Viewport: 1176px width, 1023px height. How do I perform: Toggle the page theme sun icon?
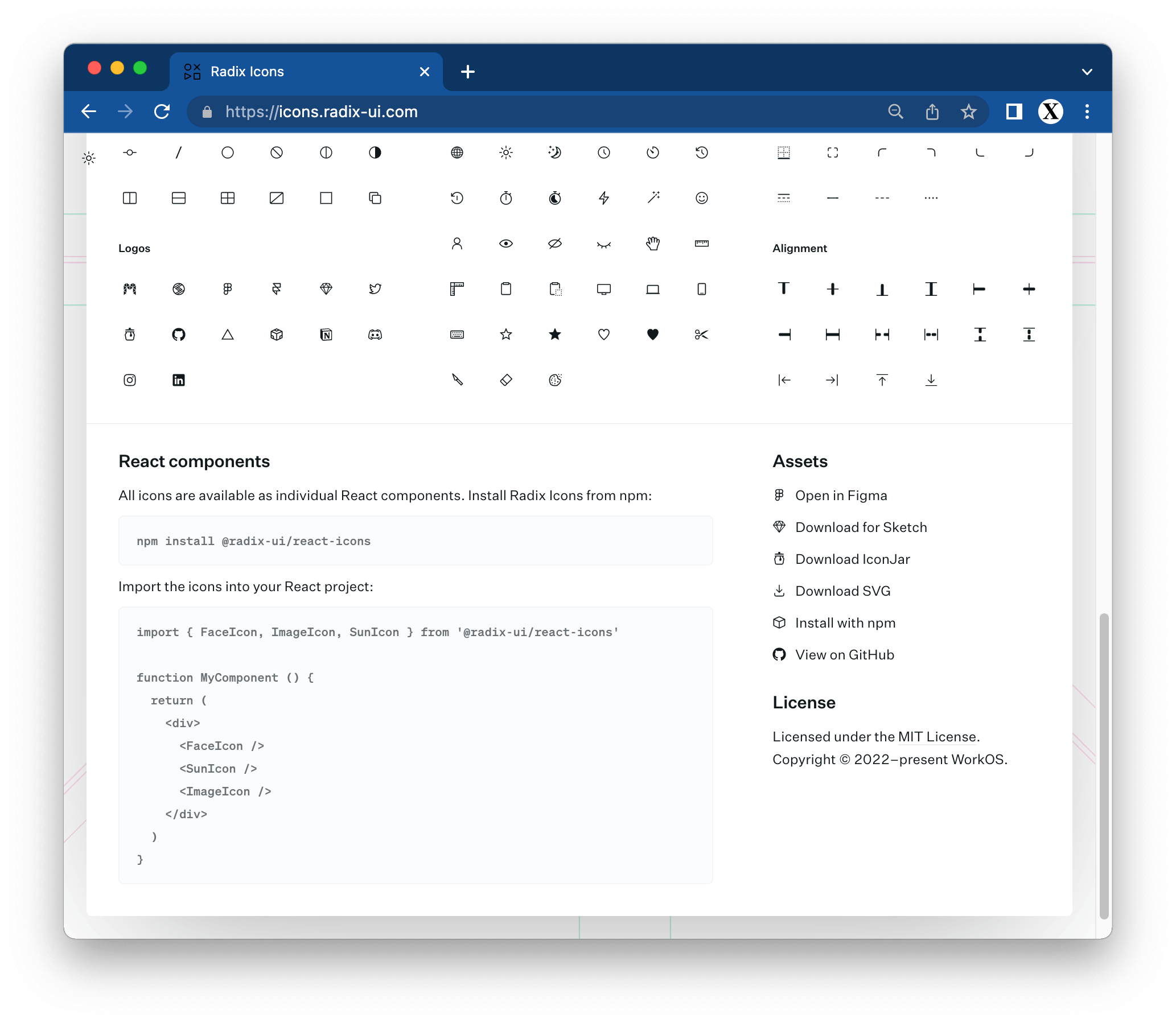pyautogui.click(x=89, y=158)
